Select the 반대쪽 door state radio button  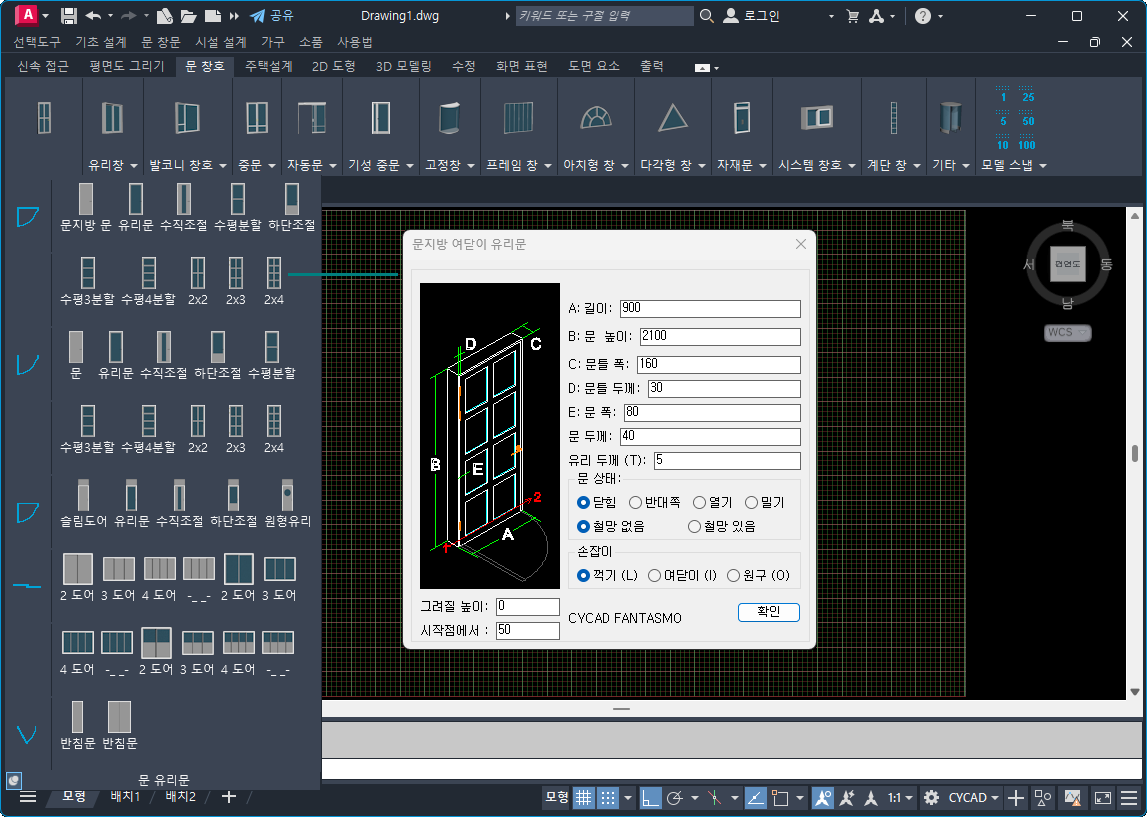635,502
